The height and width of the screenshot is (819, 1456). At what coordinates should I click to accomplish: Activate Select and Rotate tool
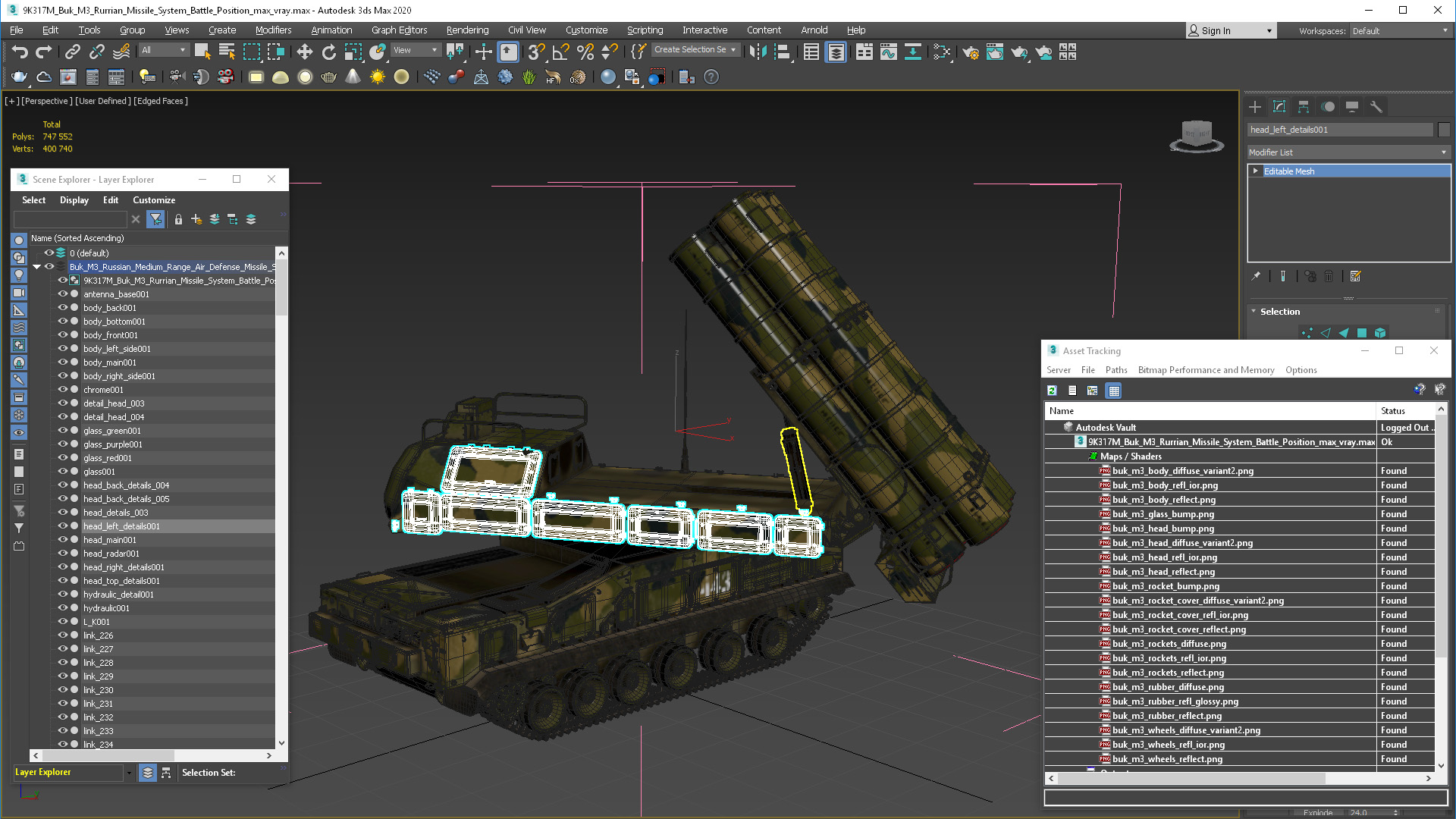point(328,52)
